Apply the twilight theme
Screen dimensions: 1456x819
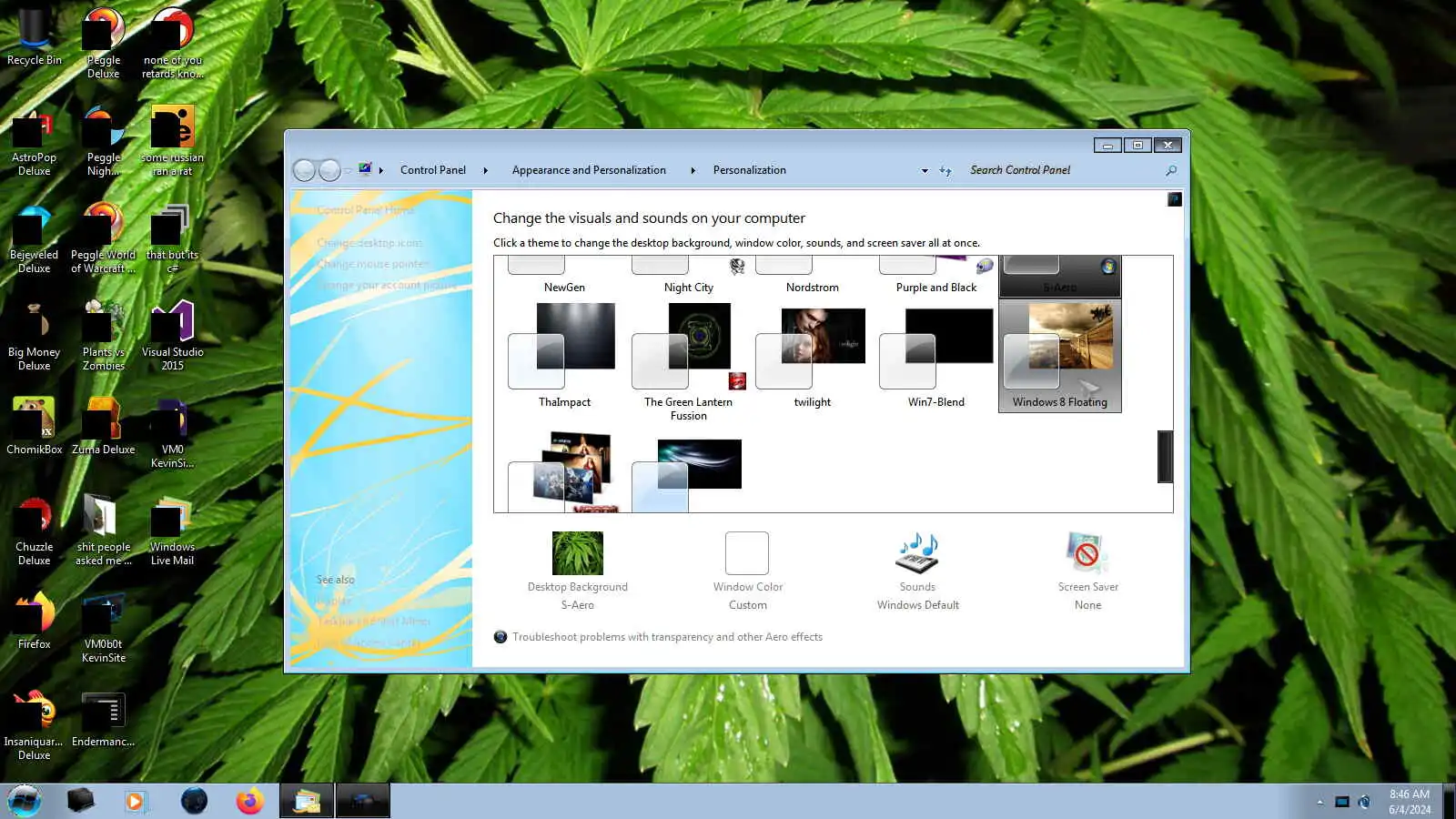click(812, 356)
